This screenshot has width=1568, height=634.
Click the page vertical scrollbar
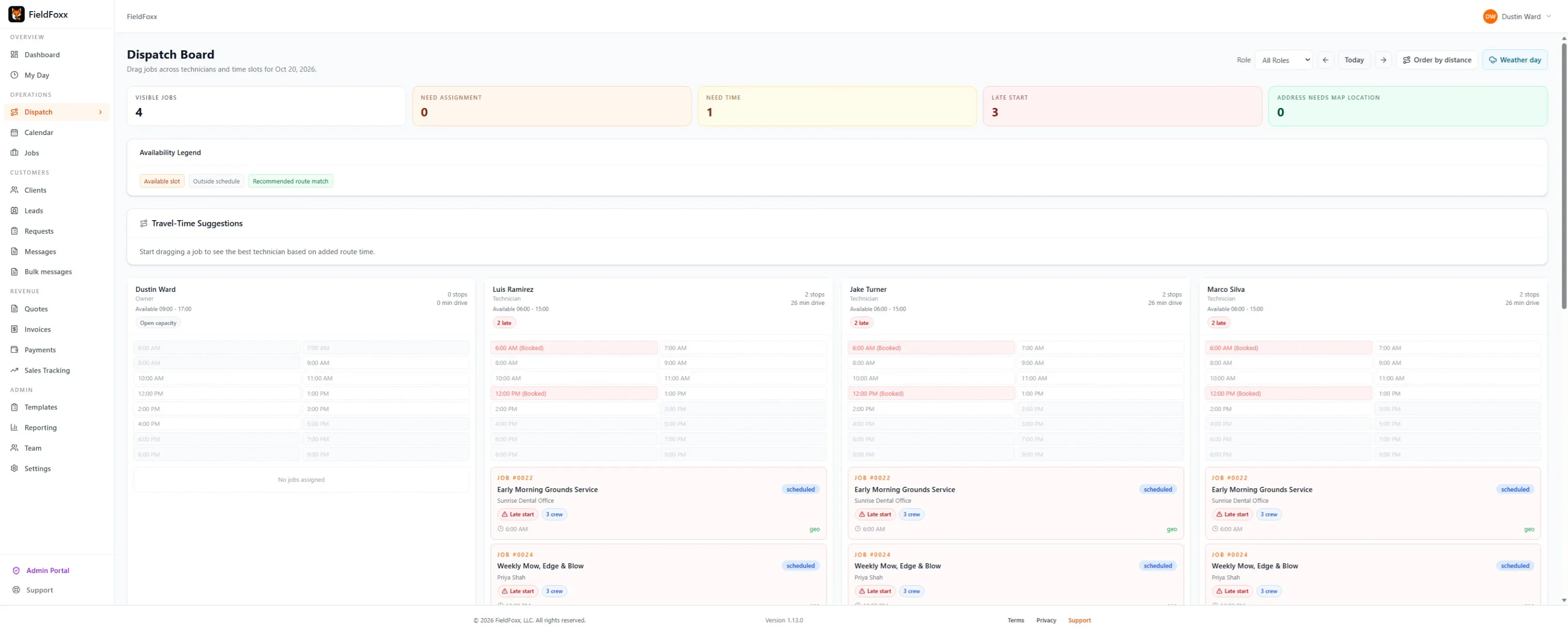(1563, 177)
